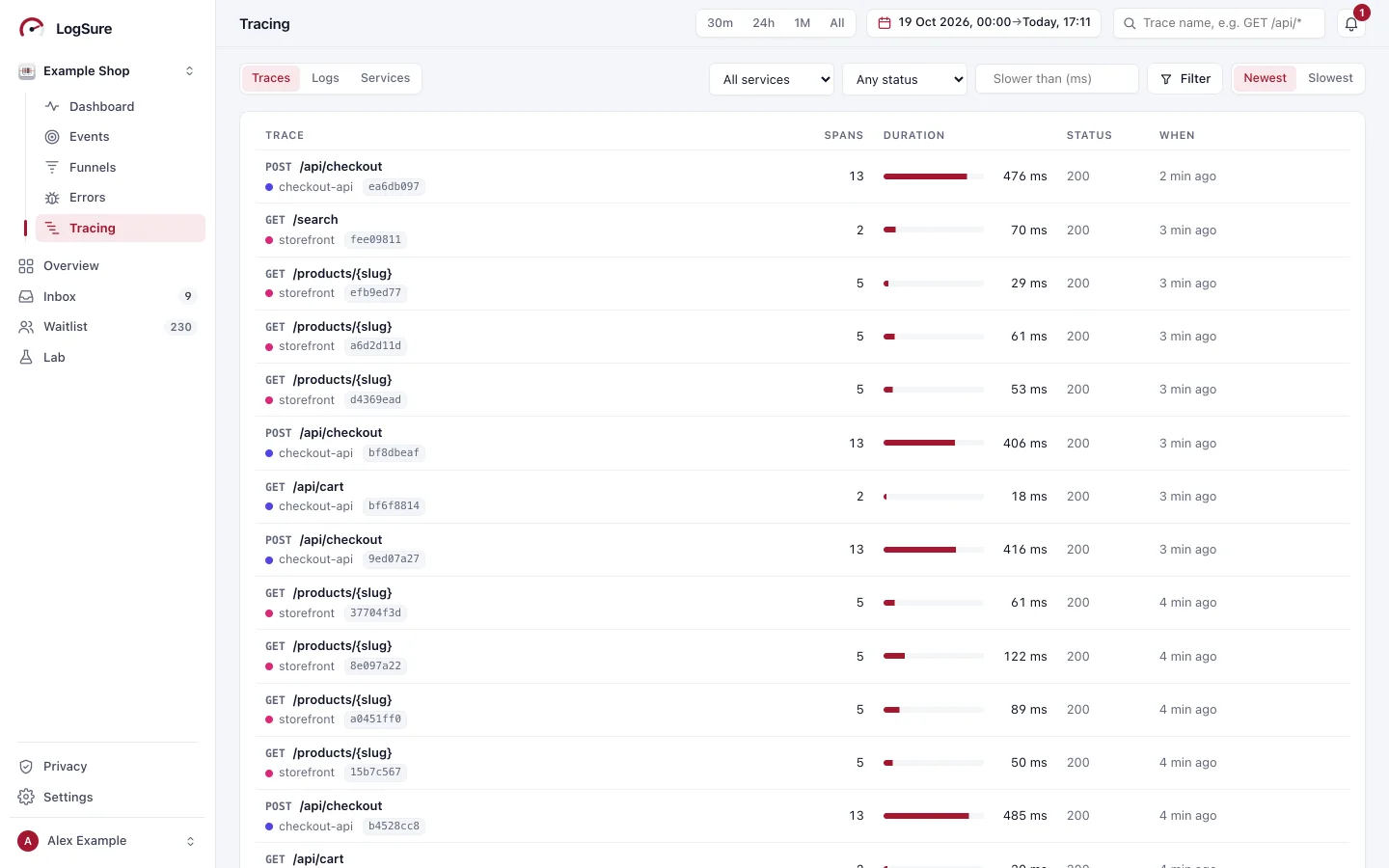Go to Dashboard in sidebar
The height and width of the screenshot is (868, 1389).
tap(121, 106)
